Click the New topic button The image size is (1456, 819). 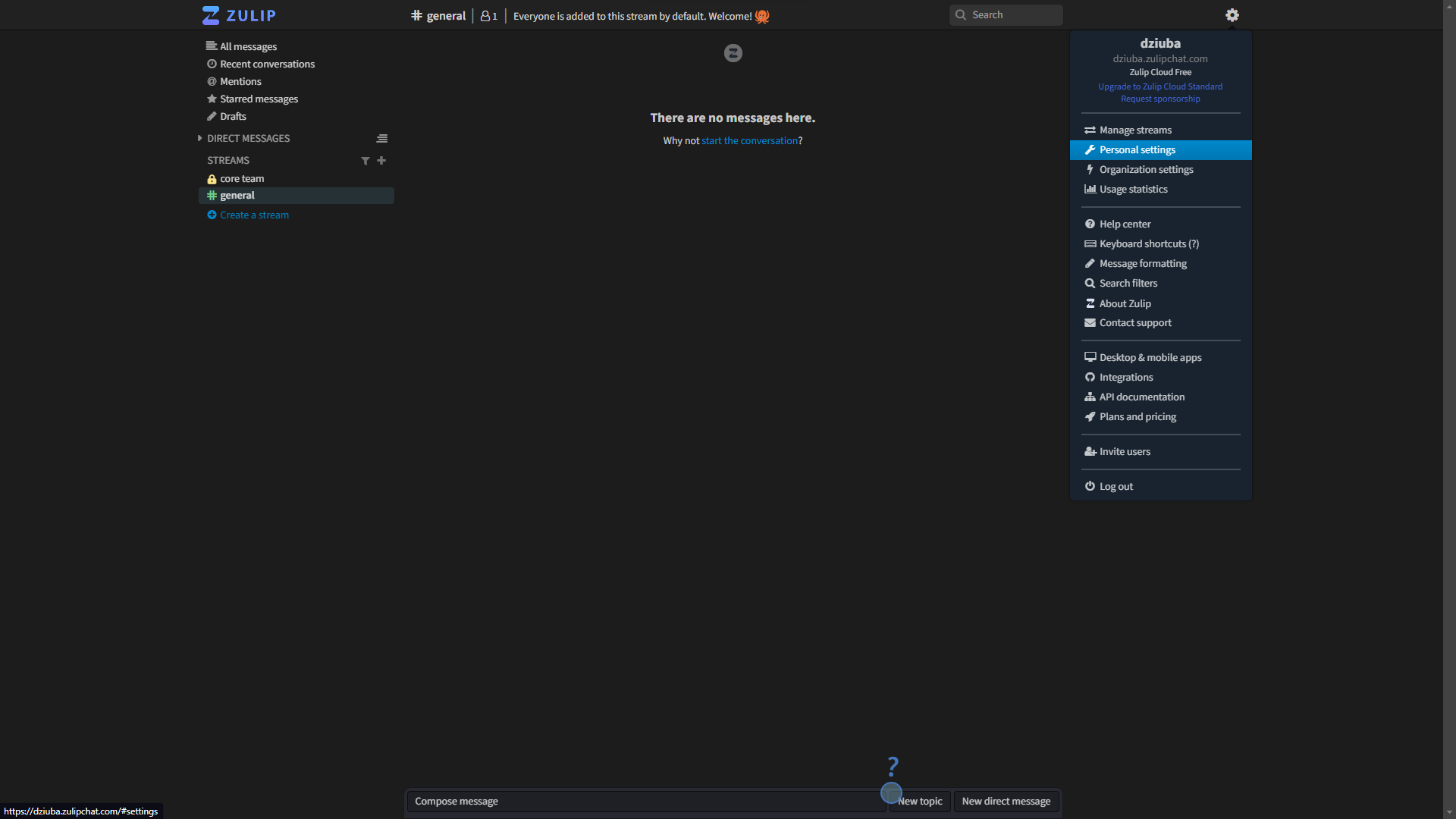tap(918, 801)
